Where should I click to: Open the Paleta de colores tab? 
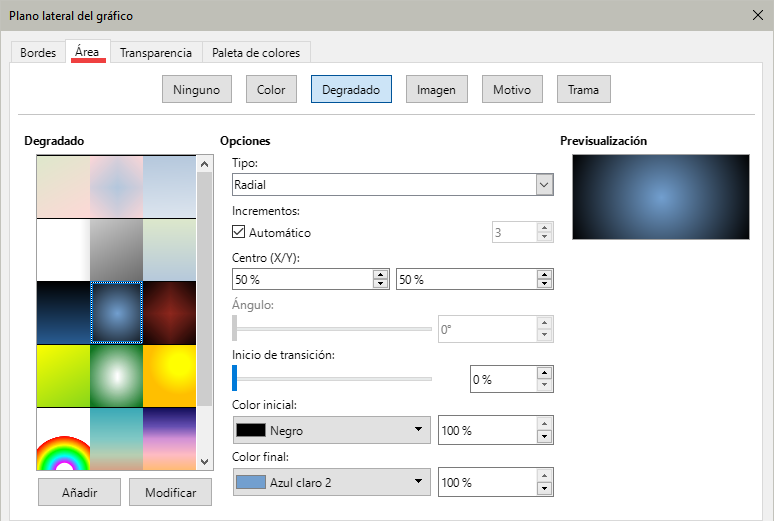point(256,53)
